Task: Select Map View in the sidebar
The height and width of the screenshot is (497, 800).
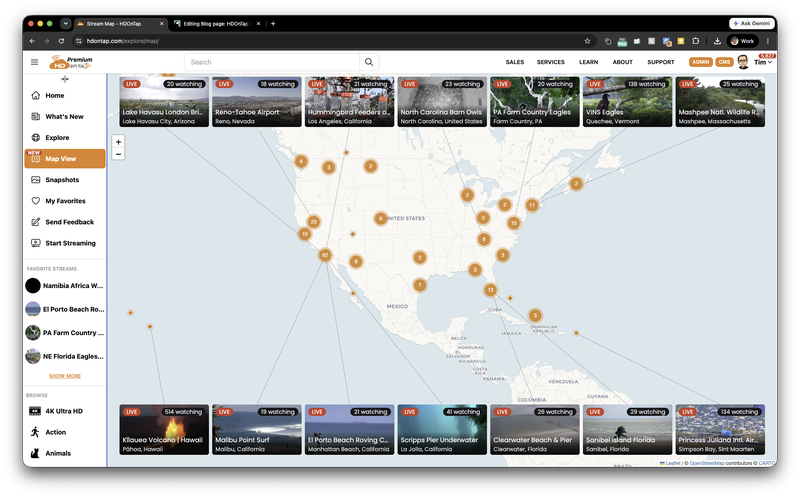Action: coord(65,159)
